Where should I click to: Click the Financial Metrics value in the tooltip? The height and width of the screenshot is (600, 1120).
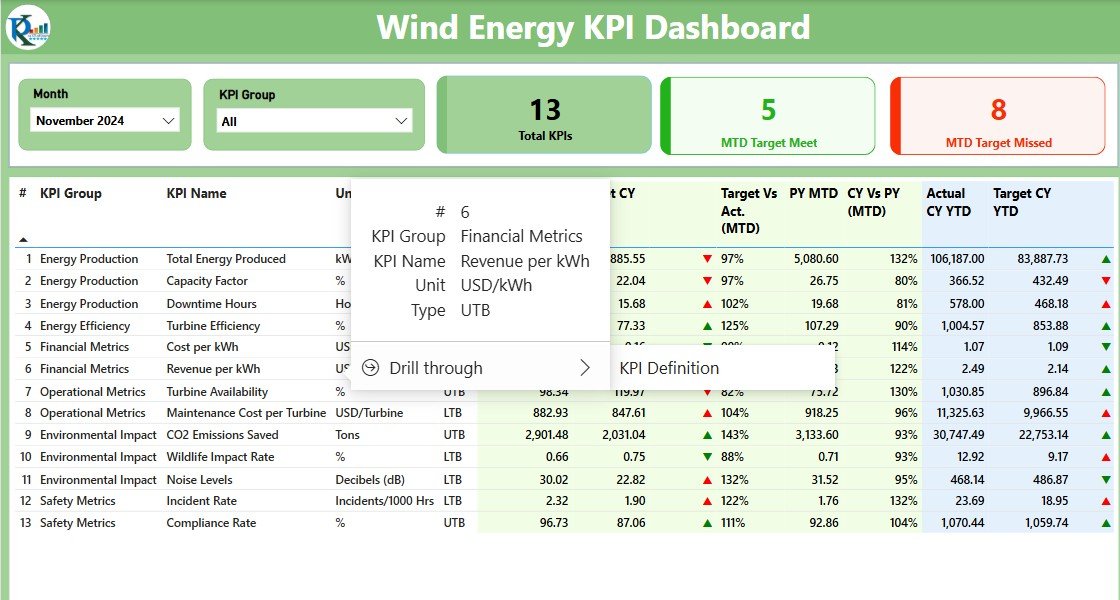(x=521, y=236)
